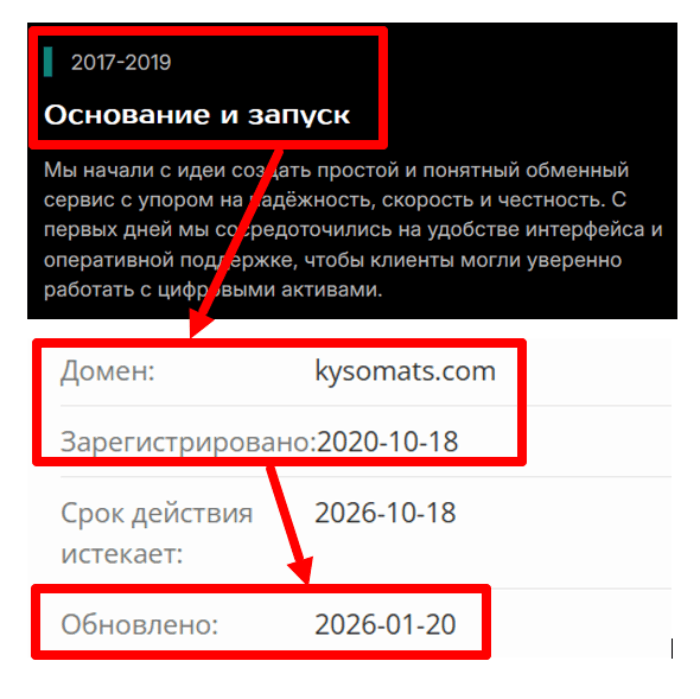This screenshot has width=700, height=699.
Task: Click the word надёжность in the description
Action: tap(310, 200)
